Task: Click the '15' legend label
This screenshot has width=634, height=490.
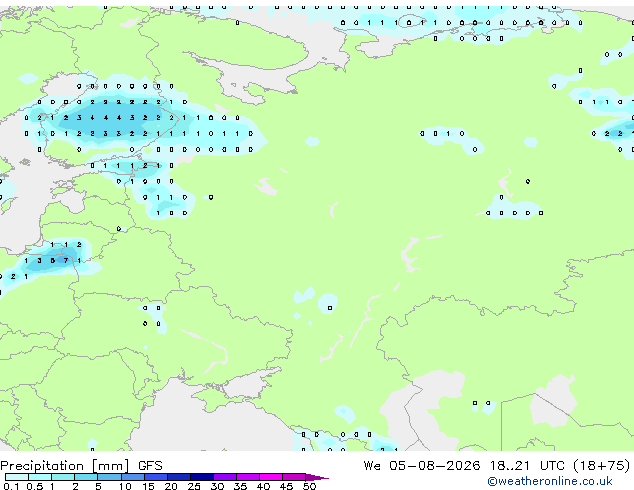Action: [x=148, y=486]
